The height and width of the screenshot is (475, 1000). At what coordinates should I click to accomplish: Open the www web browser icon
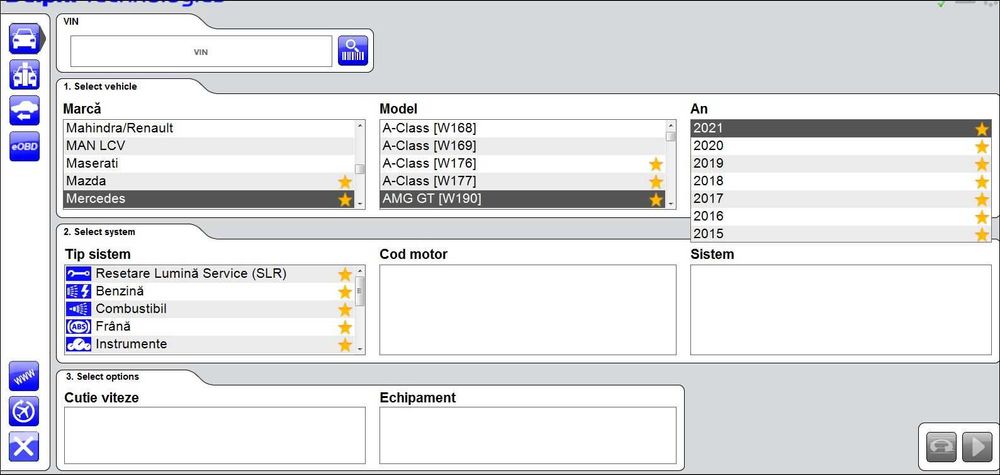coord(24,377)
